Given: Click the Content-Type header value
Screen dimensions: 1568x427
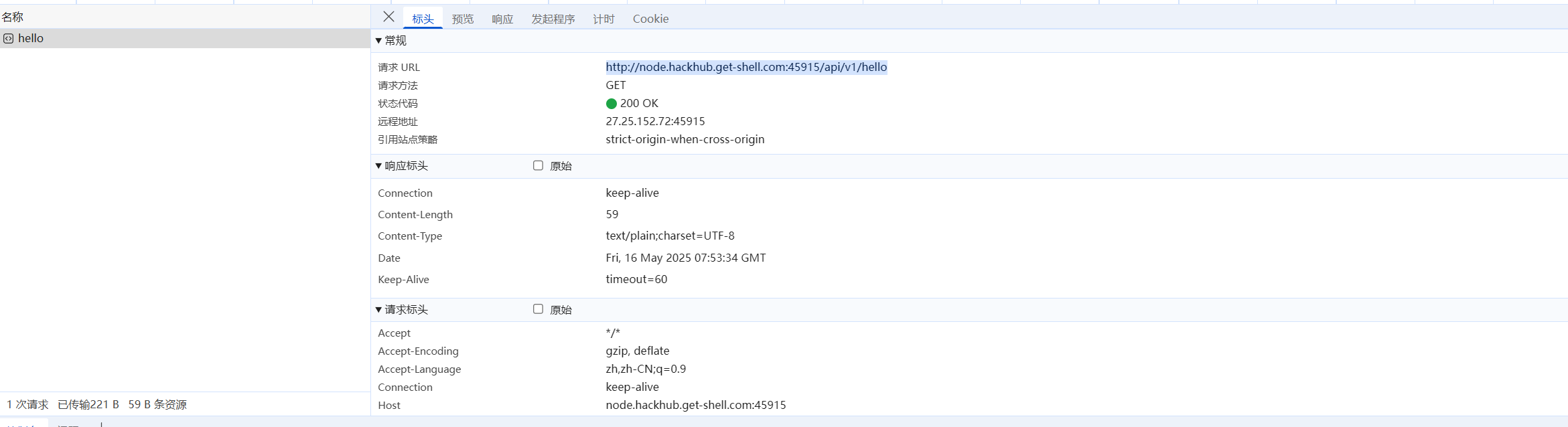Looking at the screenshot, I should click(670, 236).
